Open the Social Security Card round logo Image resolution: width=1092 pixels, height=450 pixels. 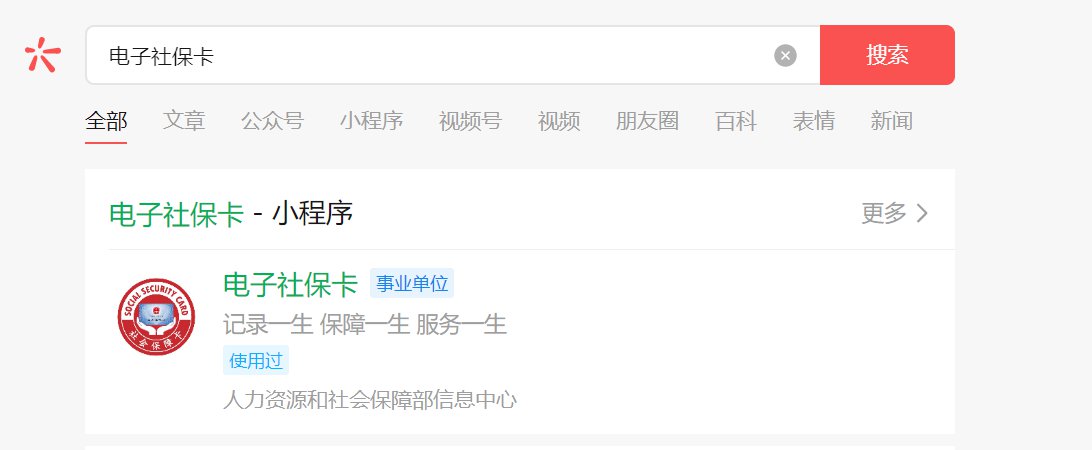[x=156, y=317]
